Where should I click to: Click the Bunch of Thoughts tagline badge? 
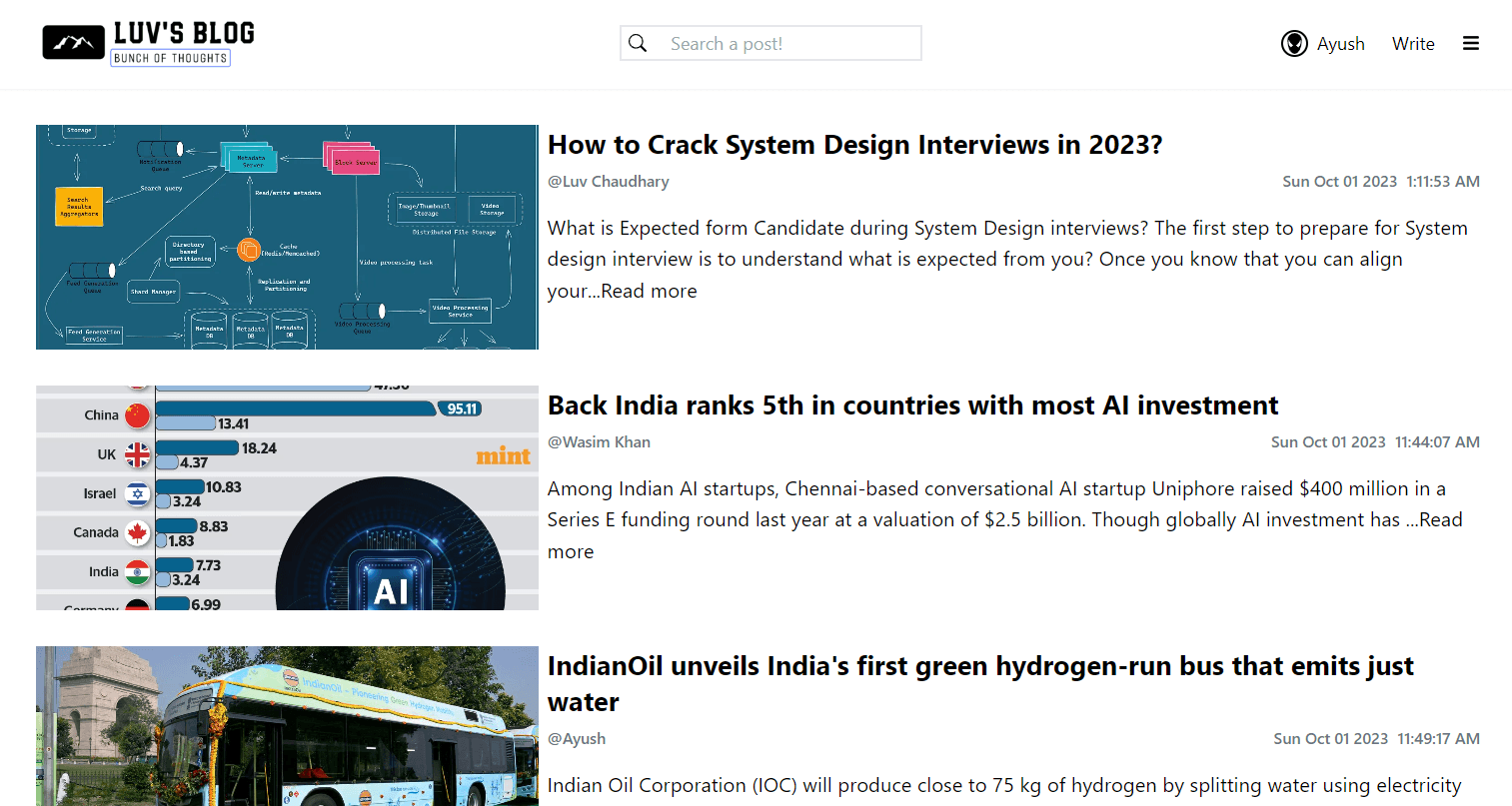(171, 58)
